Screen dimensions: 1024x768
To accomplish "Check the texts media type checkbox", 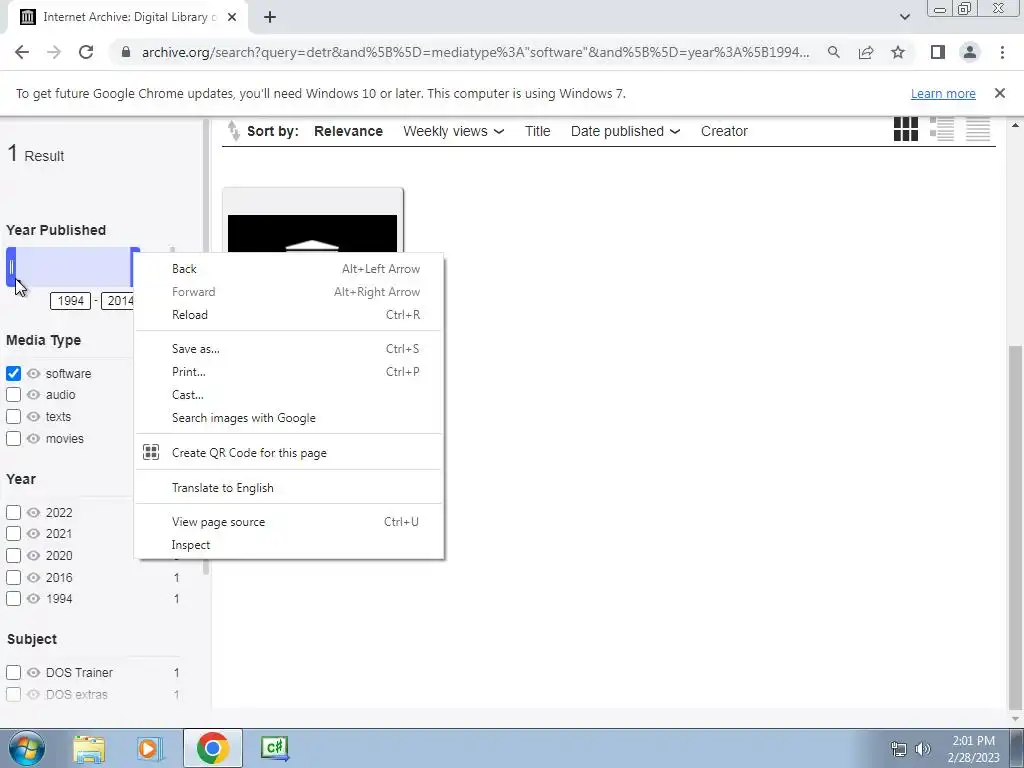I will click(13, 417).
